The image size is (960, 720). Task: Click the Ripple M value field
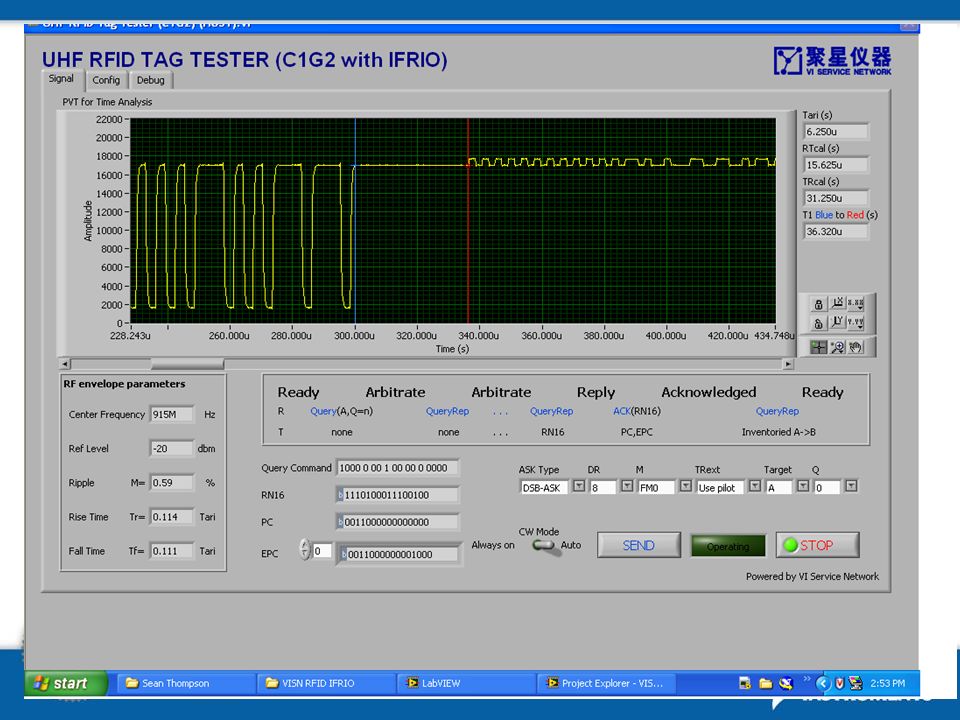[x=172, y=483]
